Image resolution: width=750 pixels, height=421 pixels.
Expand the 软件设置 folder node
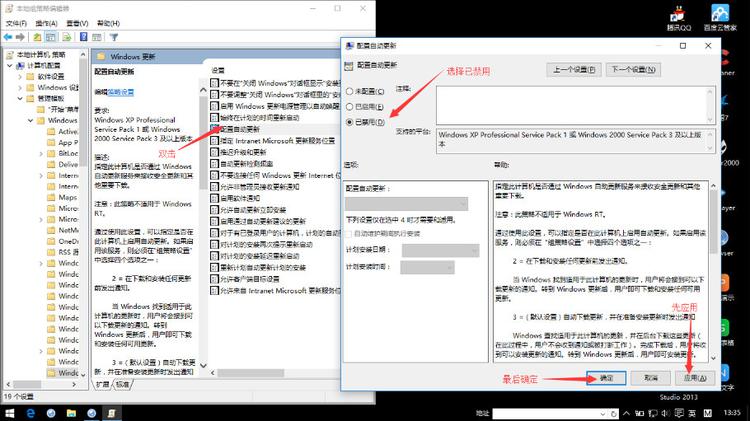pyautogui.click(x=20, y=77)
